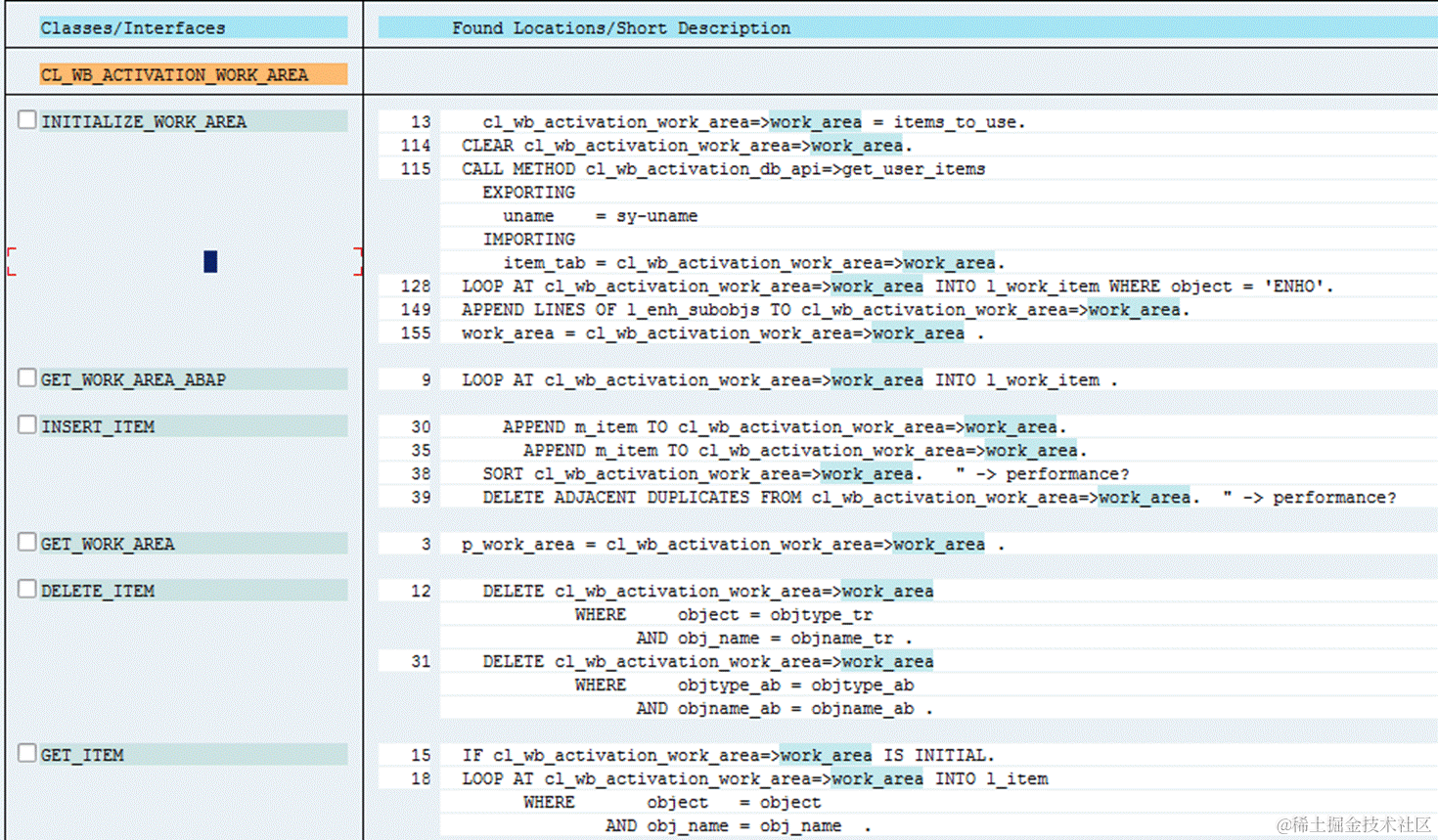This screenshot has width=1438, height=840.
Task: Select line 38 SORT work_area statement
Action: coord(806,473)
